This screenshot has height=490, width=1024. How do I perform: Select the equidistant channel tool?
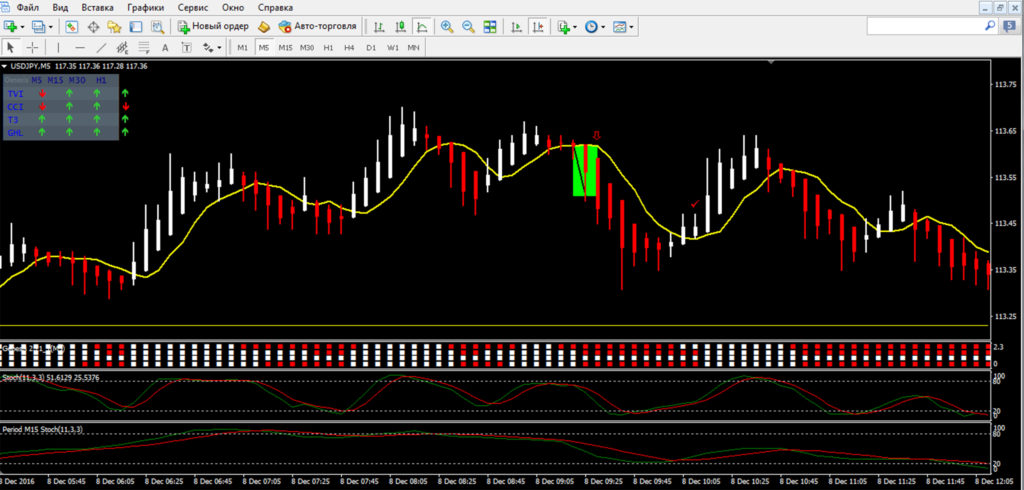pyautogui.click(x=122, y=48)
